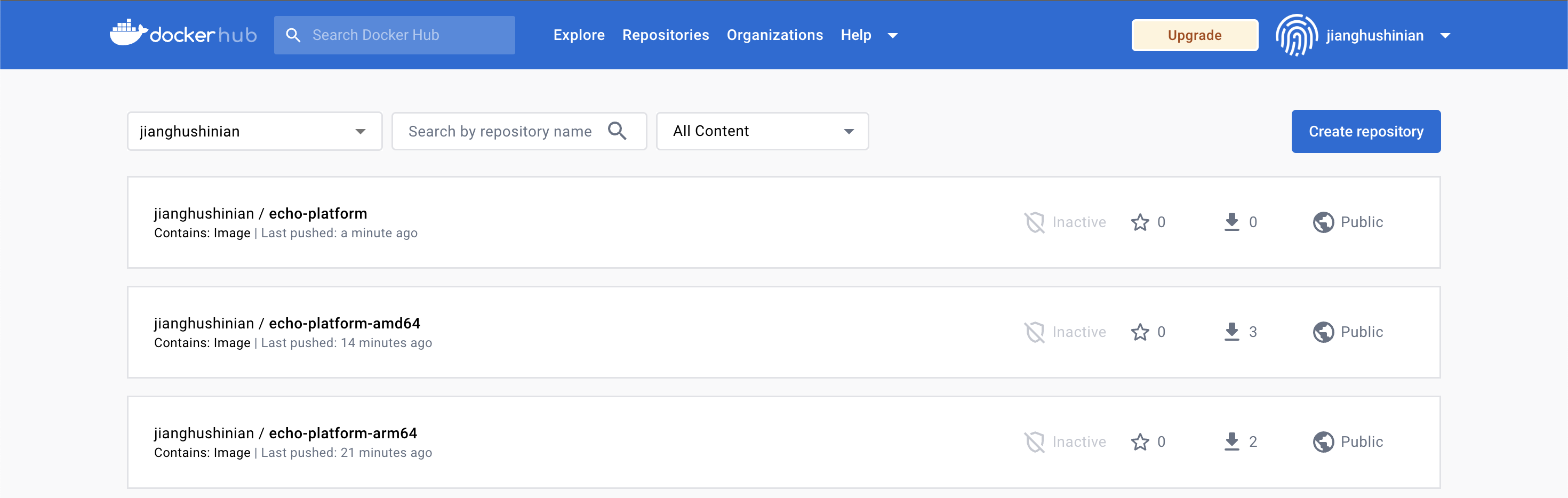The image size is (1568, 498).
Task: Click the download icon for echo-platform-amd64
Action: click(x=1231, y=332)
